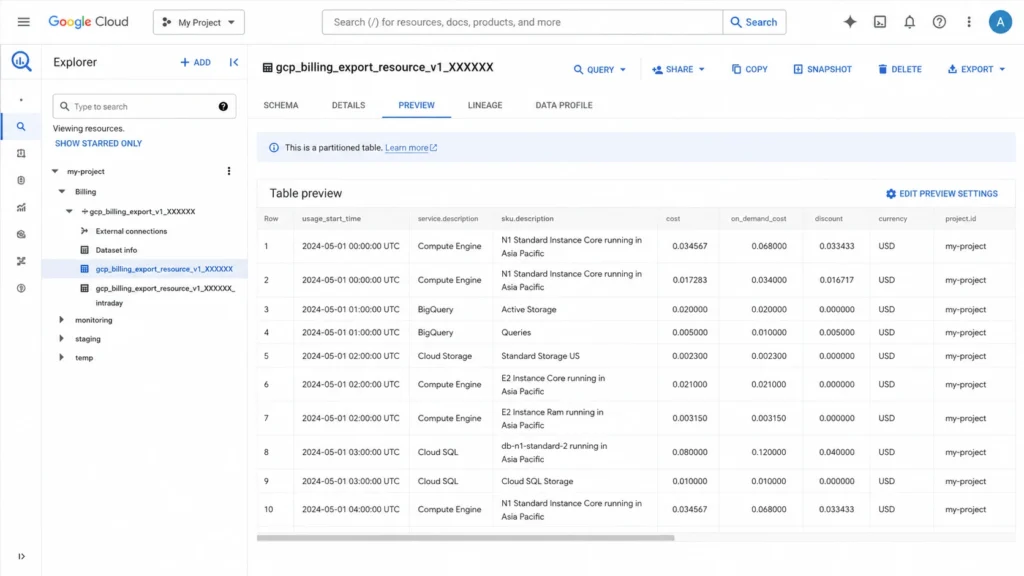The height and width of the screenshot is (576, 1024).
Task: Collapse the Billing dataset group
Action: coord(62,191)
